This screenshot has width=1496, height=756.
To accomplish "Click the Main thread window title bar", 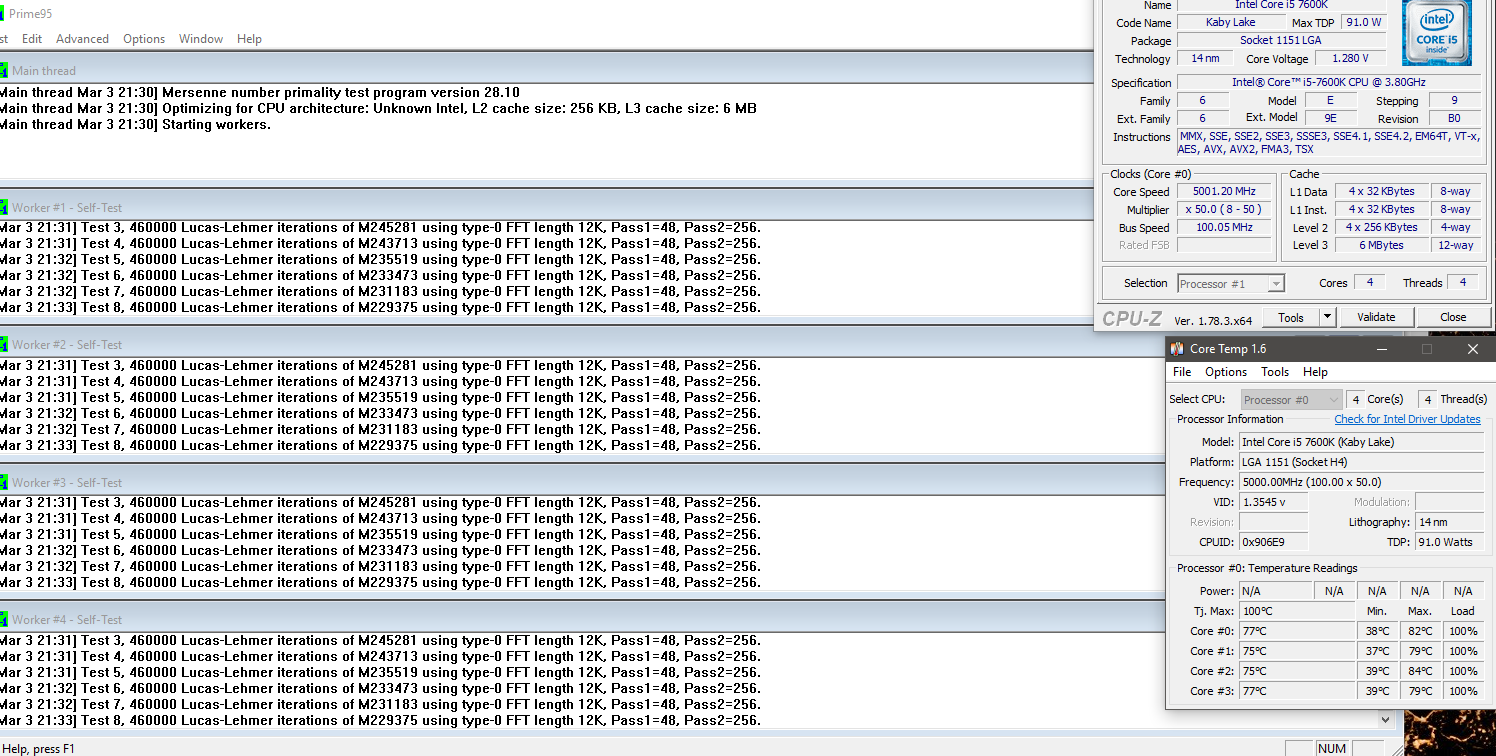I will [545, 71].
